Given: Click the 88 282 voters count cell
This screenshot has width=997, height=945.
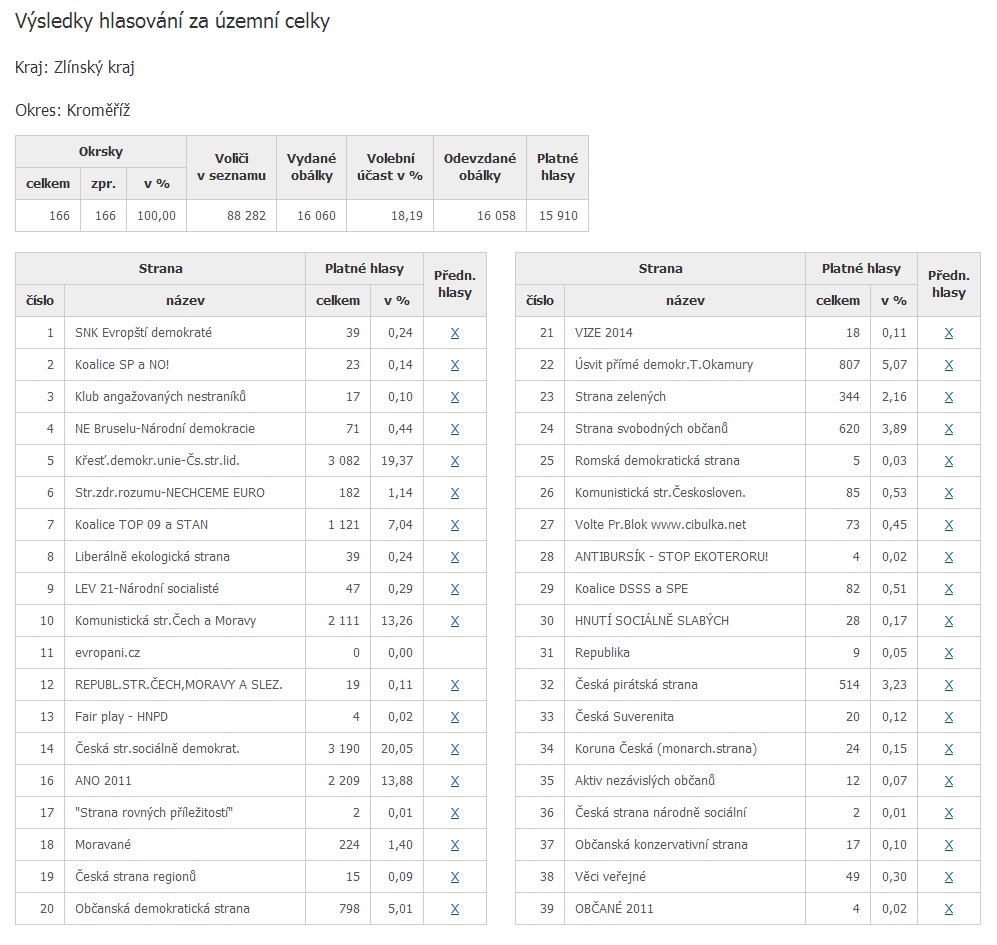Looking at the screenshot, I should pos(231,216).
